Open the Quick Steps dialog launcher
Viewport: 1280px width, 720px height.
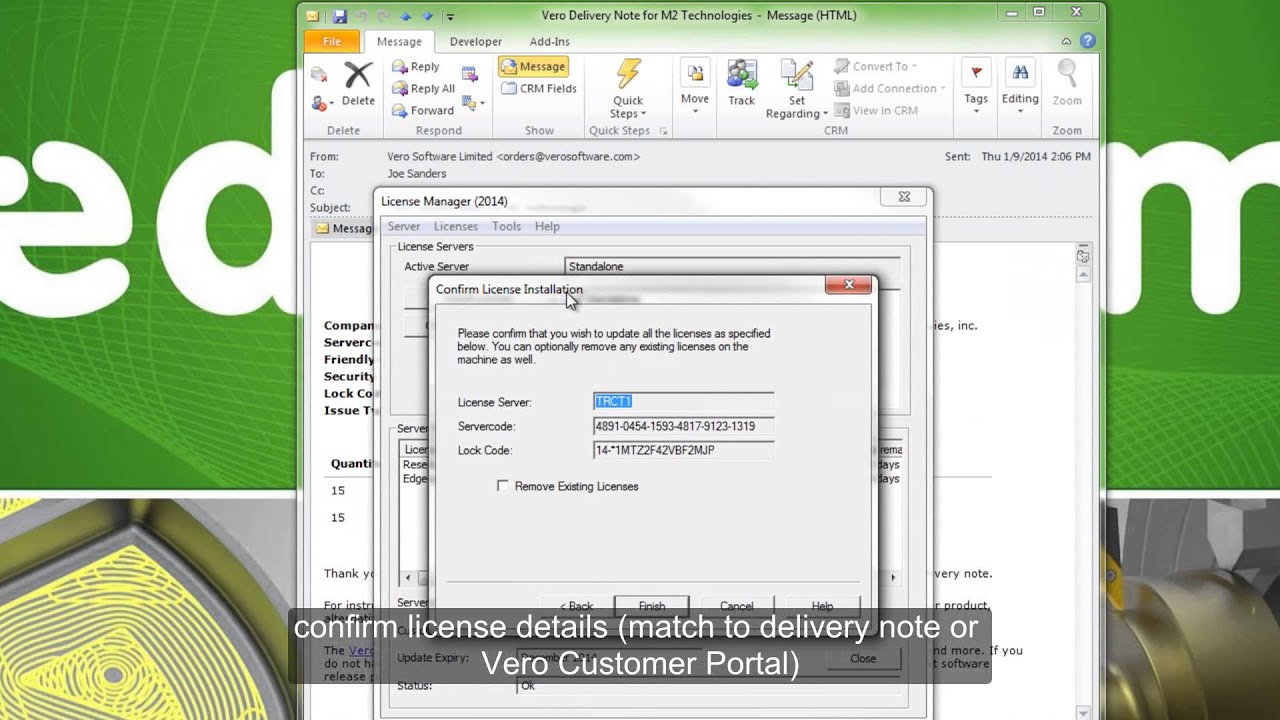click(663, 131)
